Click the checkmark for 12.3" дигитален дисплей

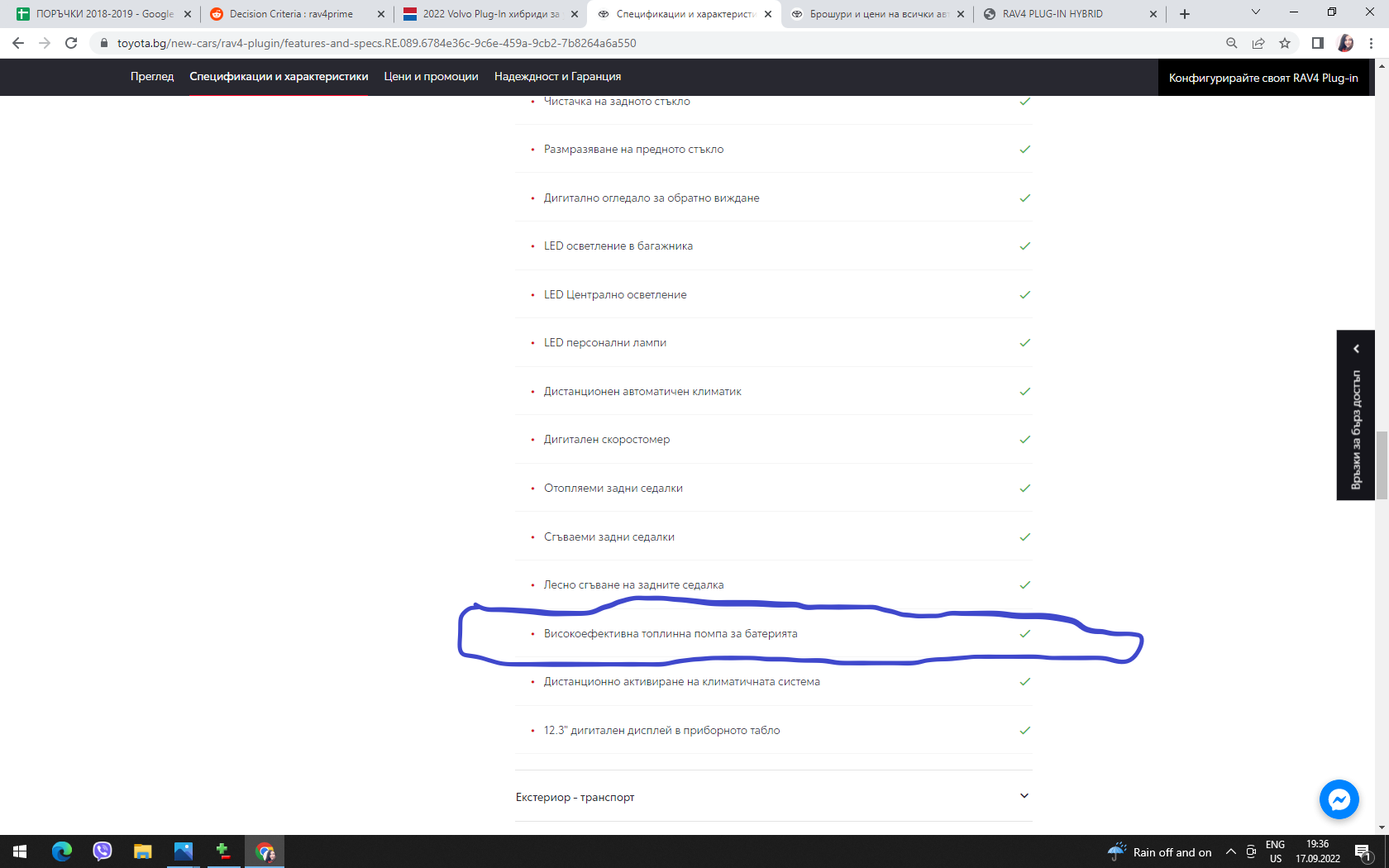coord(1025,730)
